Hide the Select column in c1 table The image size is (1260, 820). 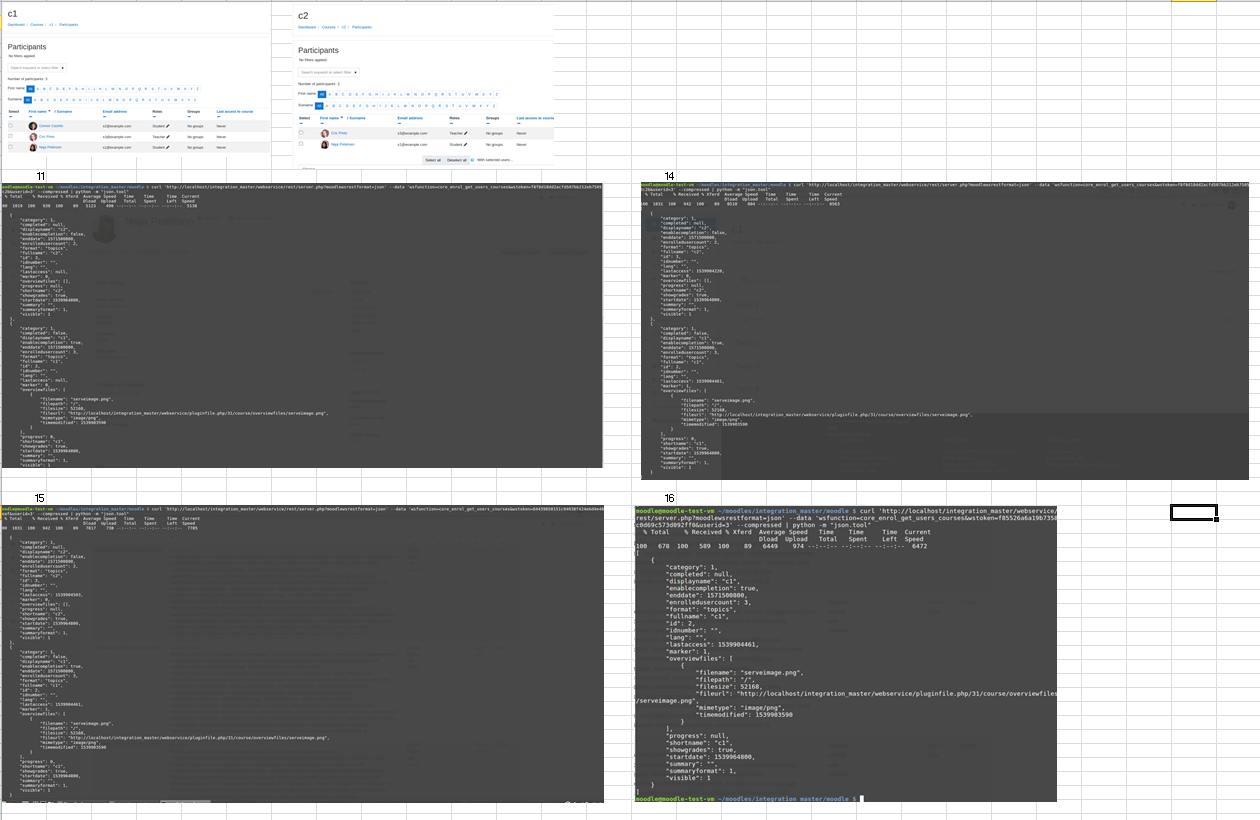9,116
